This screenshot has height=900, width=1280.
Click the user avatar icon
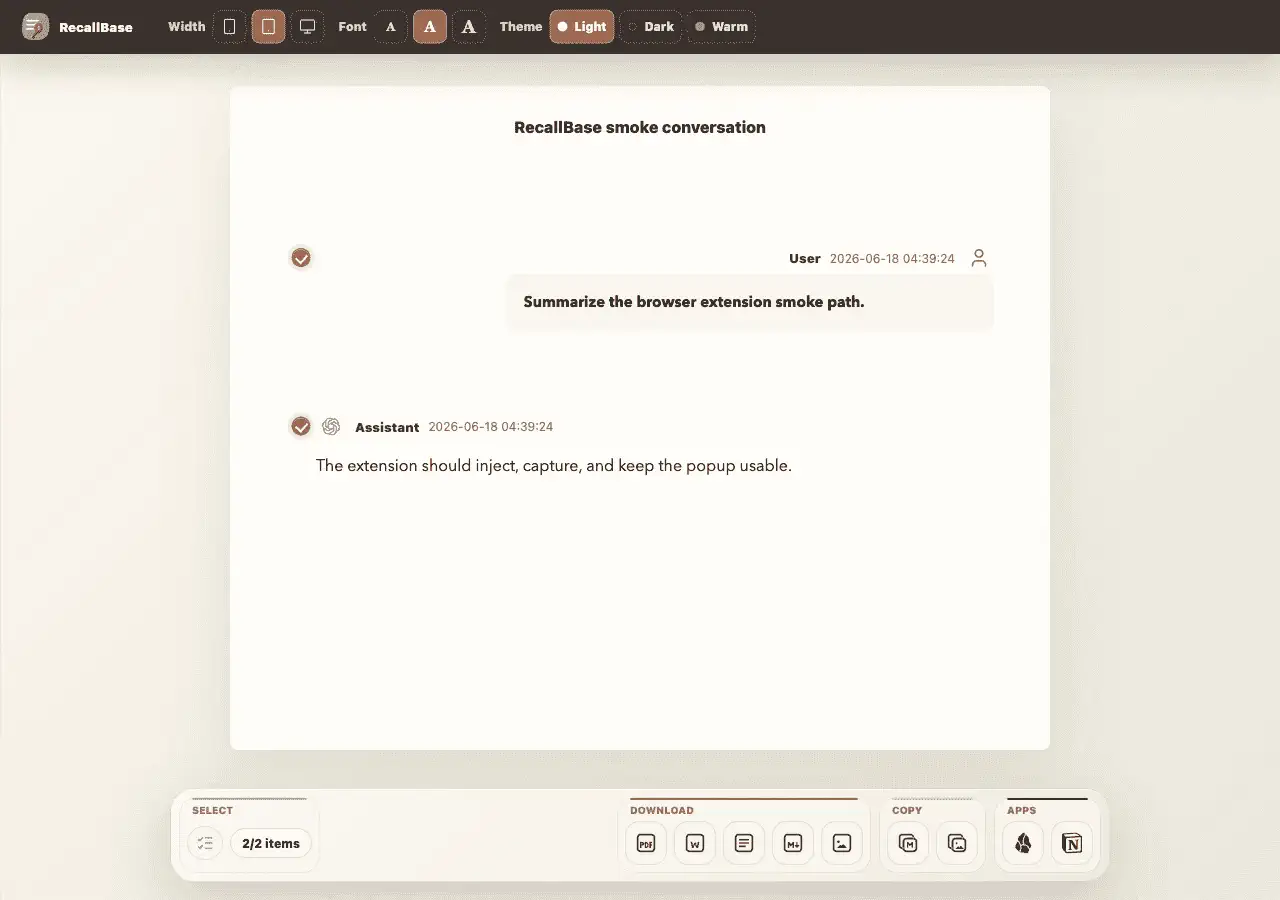(979, 258)
